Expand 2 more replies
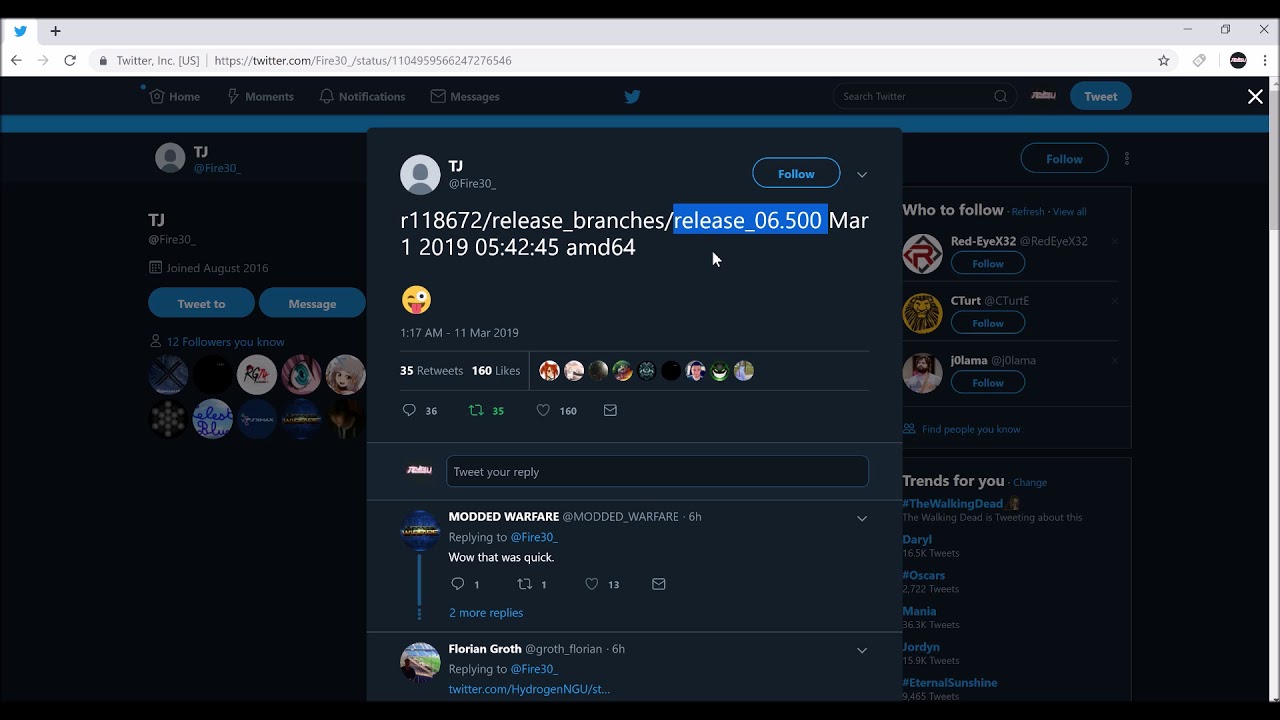This screenshot has height=720, width=1280. (x=486, y=613)
